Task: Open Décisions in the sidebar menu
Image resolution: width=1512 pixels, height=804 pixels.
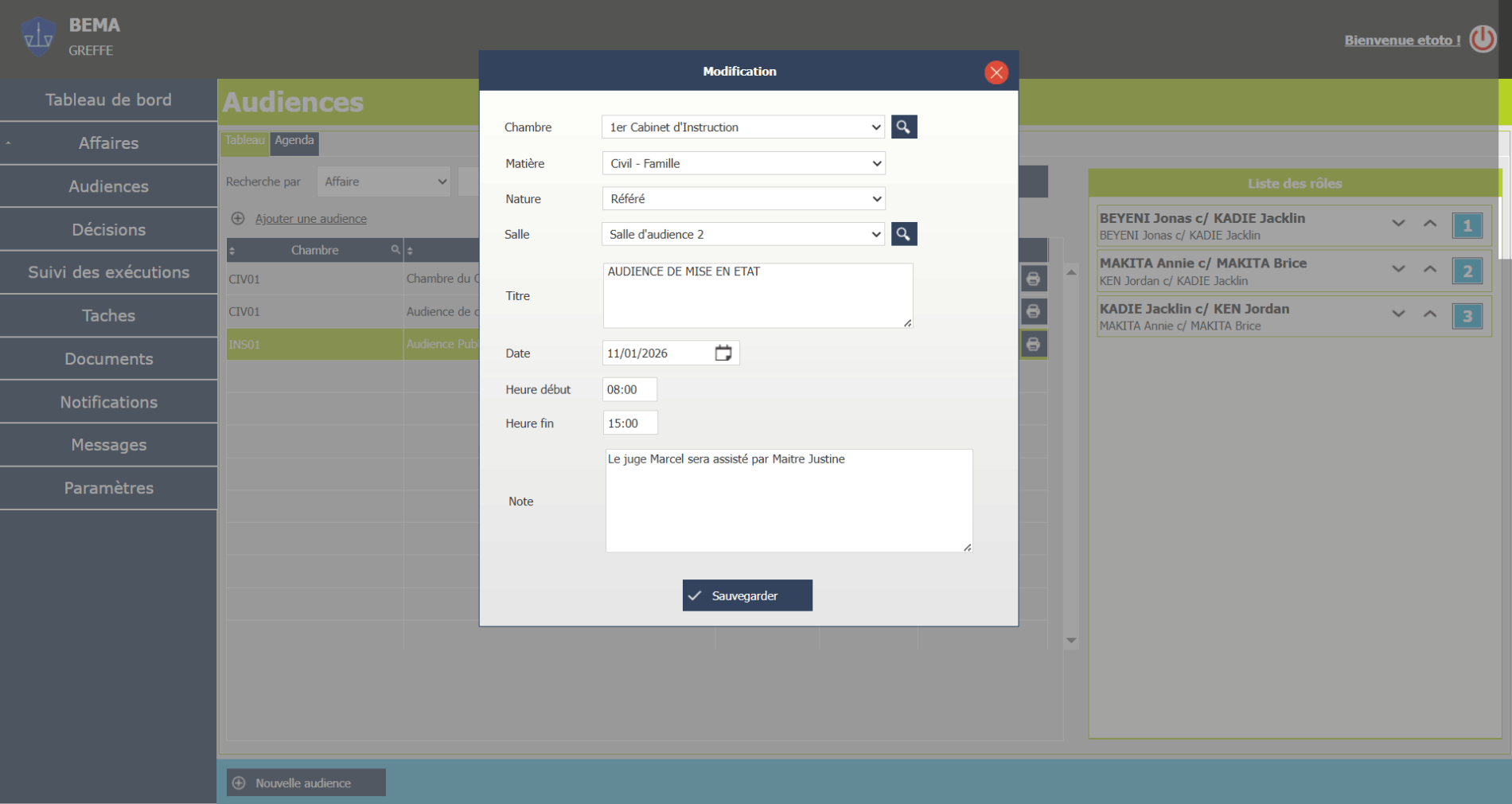Action: tap(109, 230)
